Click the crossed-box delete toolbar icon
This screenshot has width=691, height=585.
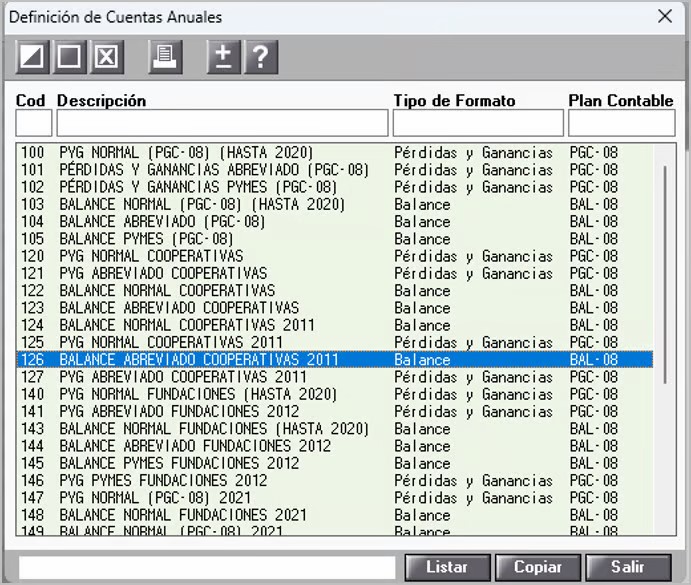pos(107,57)
